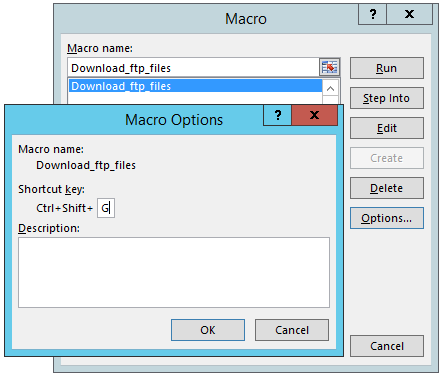
Task: Focus the shortcut key letter field
Action: coord(106,208)
